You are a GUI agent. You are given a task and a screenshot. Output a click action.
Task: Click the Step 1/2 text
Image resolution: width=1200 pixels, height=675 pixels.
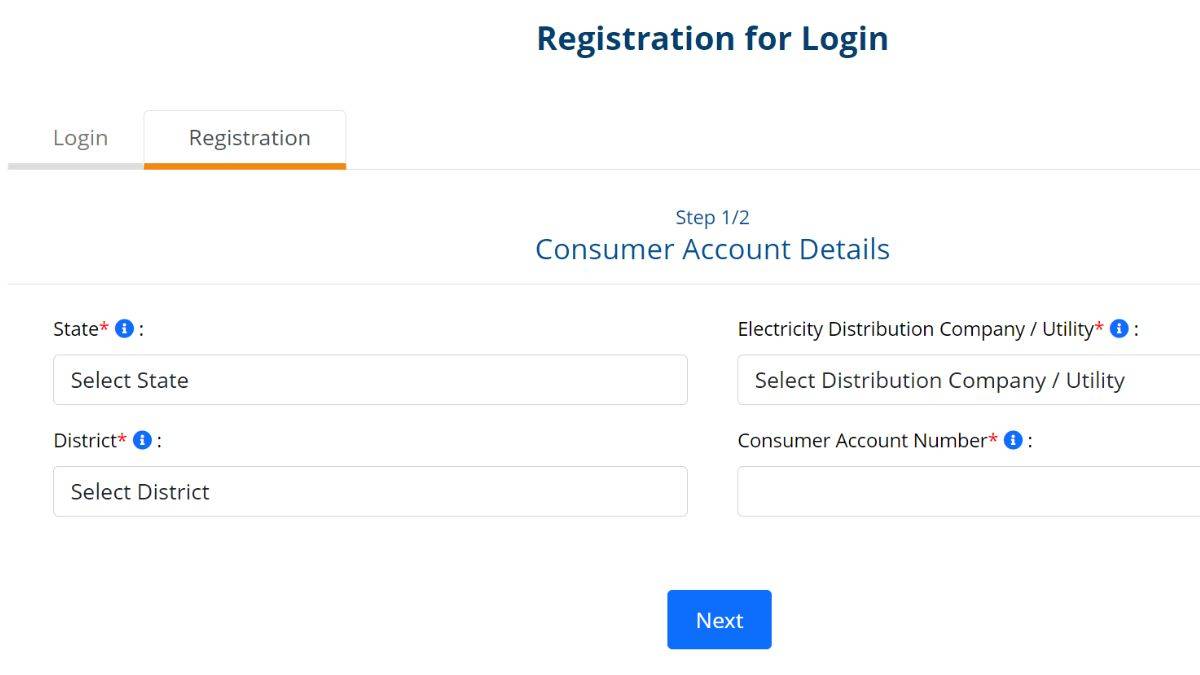(713, 217)
